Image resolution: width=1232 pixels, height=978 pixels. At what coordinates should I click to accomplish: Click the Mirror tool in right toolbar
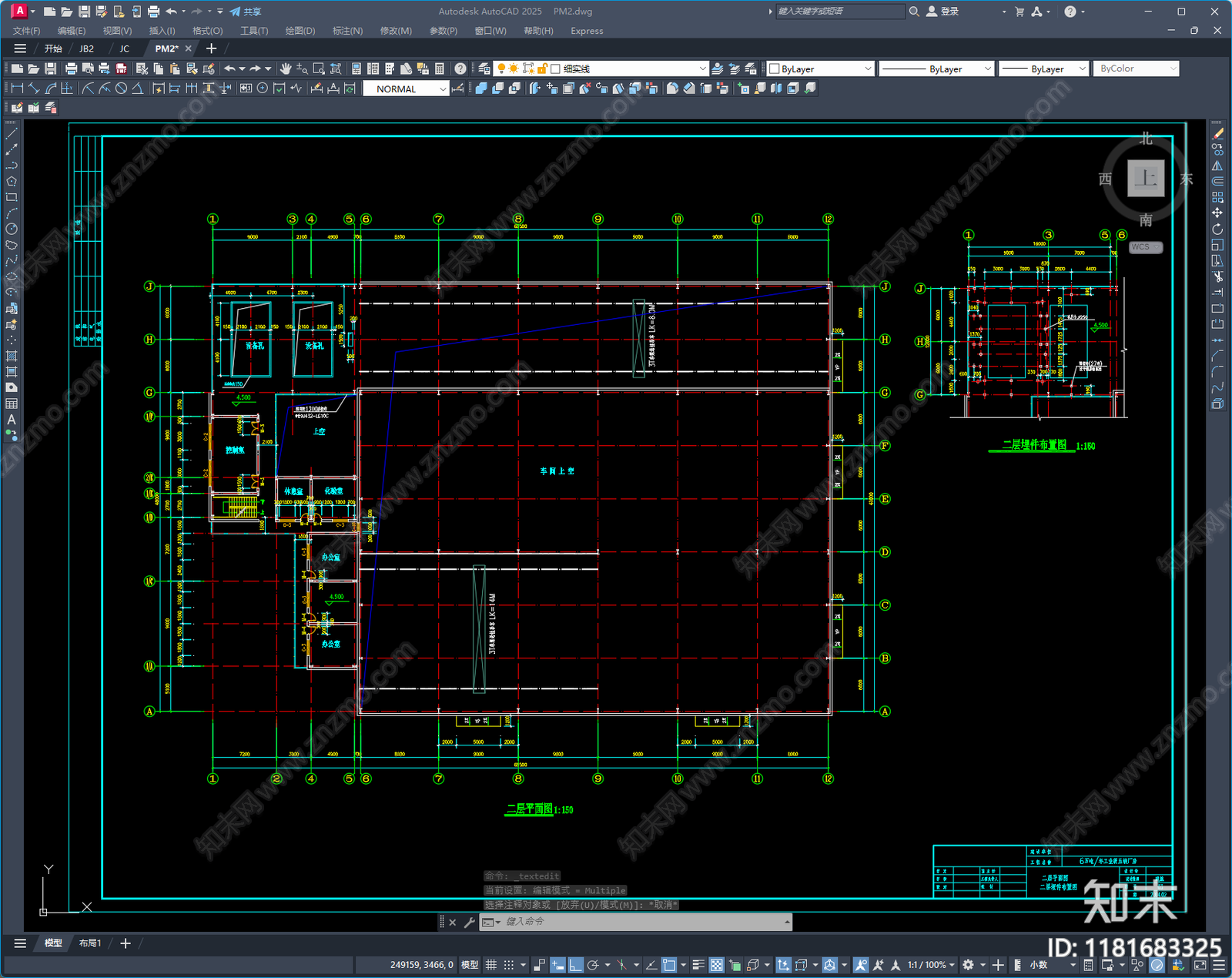[x=1217, y=166]
